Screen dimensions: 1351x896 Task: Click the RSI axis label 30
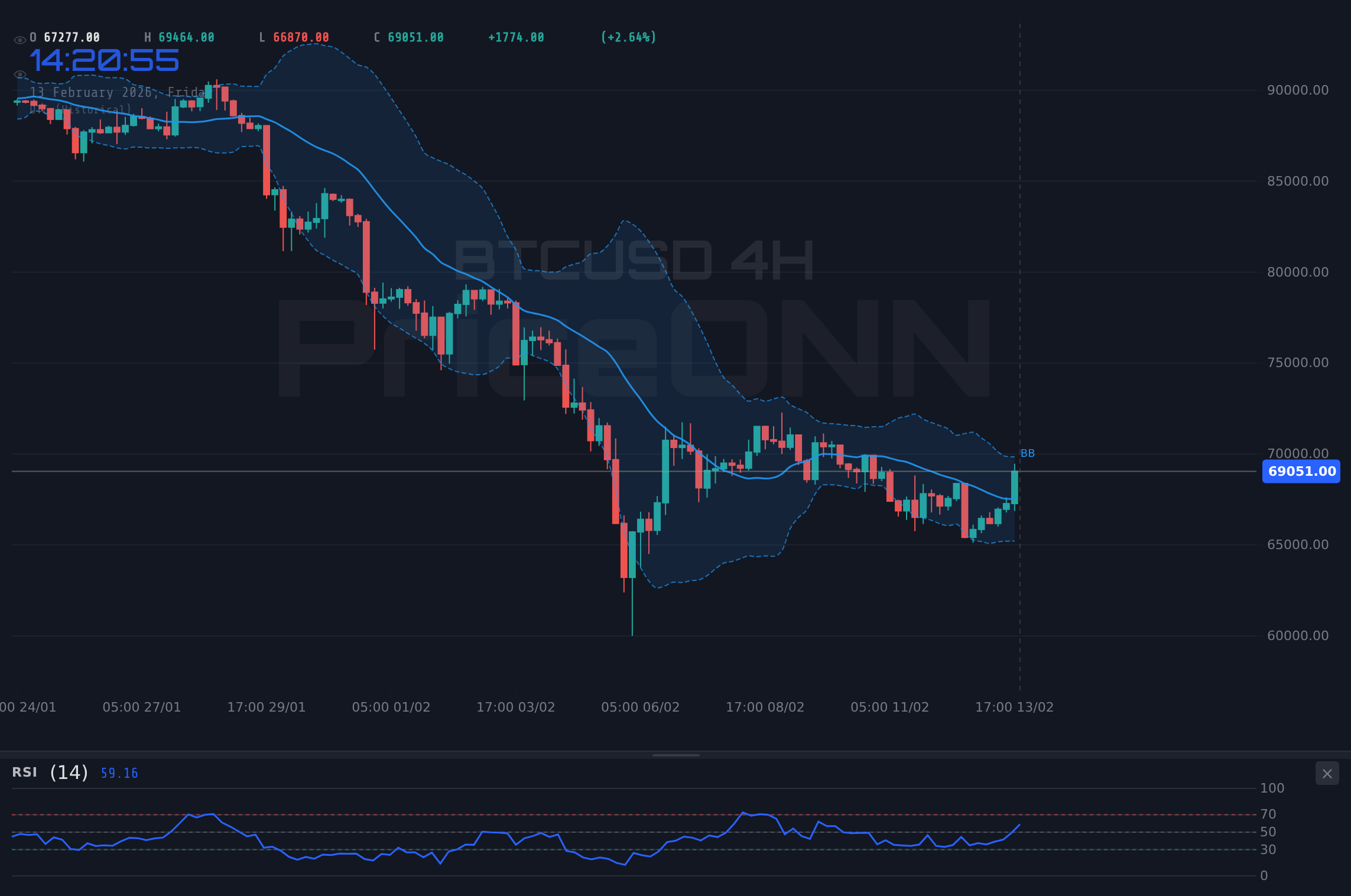pos(1268,850)
